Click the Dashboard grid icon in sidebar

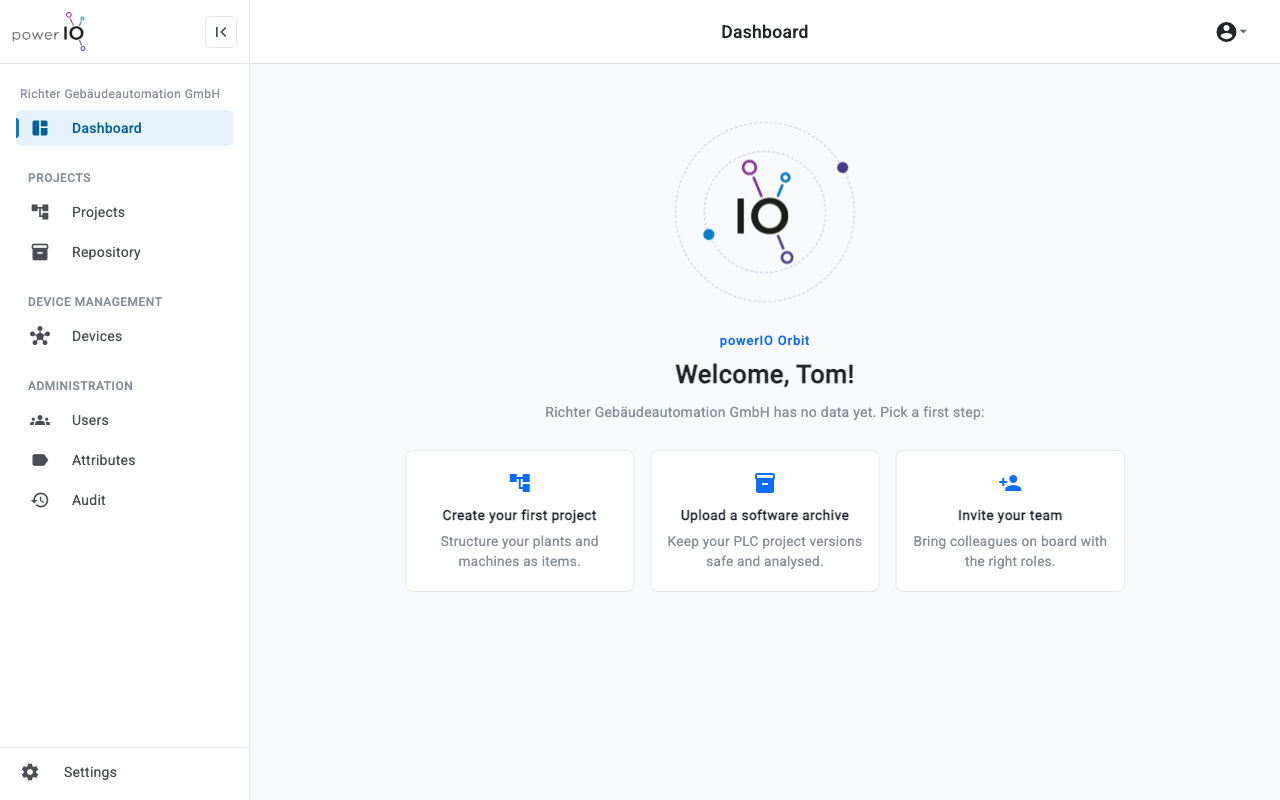pyautogui.click(x=40, y=128)
